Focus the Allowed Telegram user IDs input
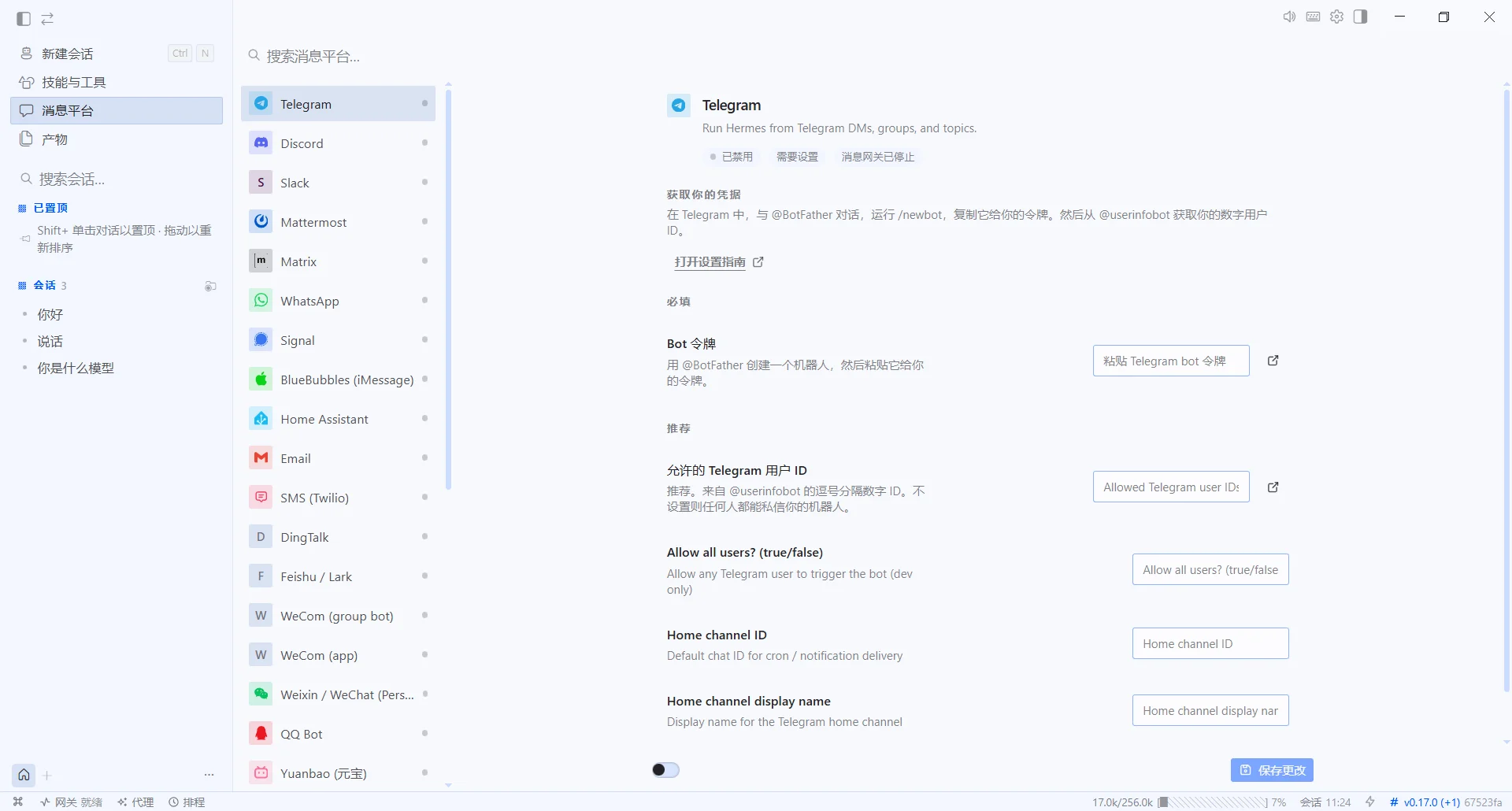Screen dimensions: 1512x811 pos(1171,487)
